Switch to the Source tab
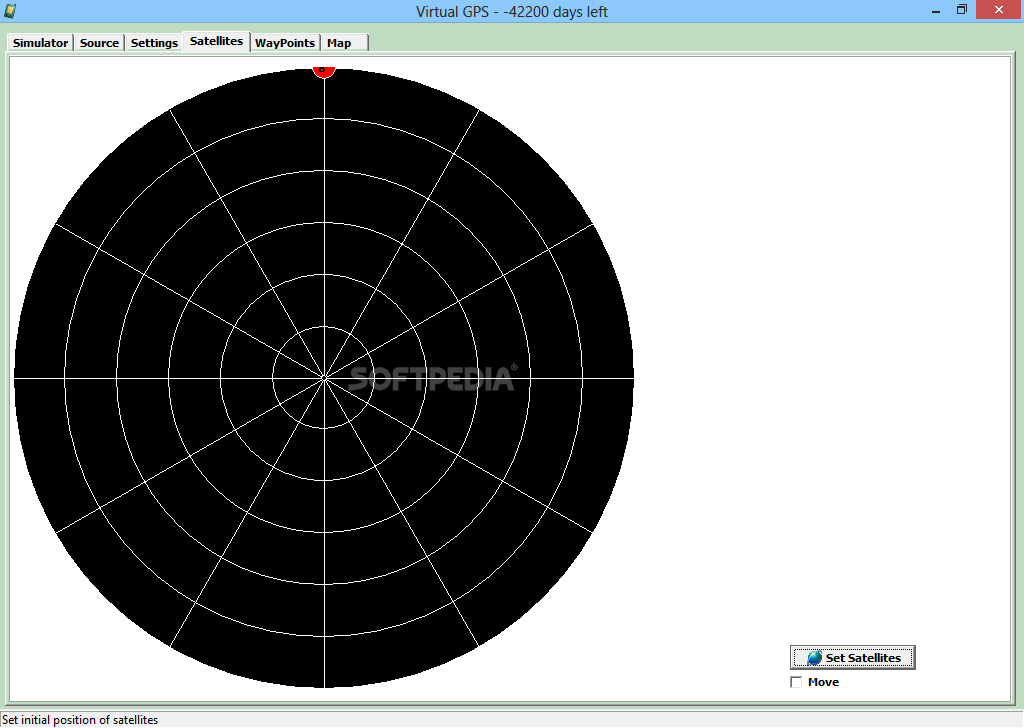This screenshot has width=1024, height=728. (x=99, y=42)
